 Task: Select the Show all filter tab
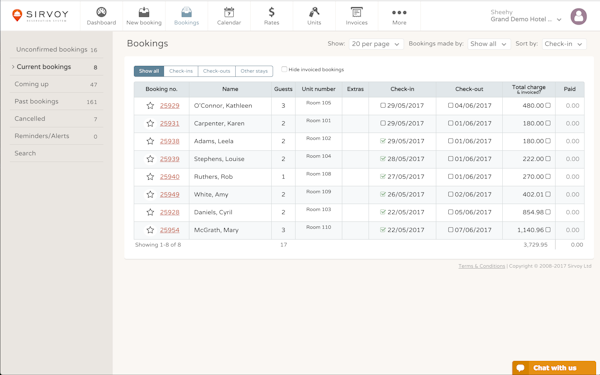tap(149, 71)
